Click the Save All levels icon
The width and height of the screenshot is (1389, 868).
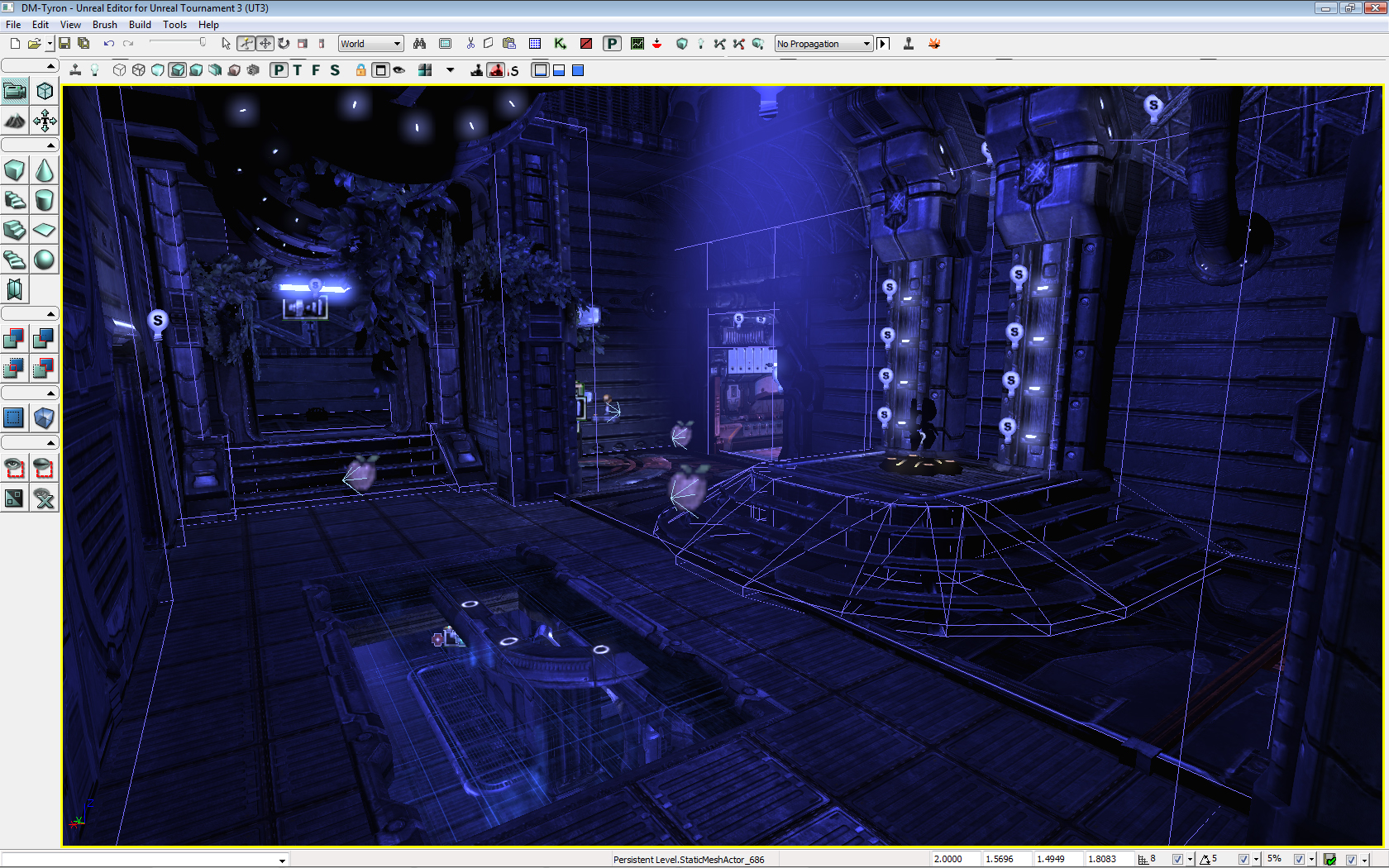84,44
